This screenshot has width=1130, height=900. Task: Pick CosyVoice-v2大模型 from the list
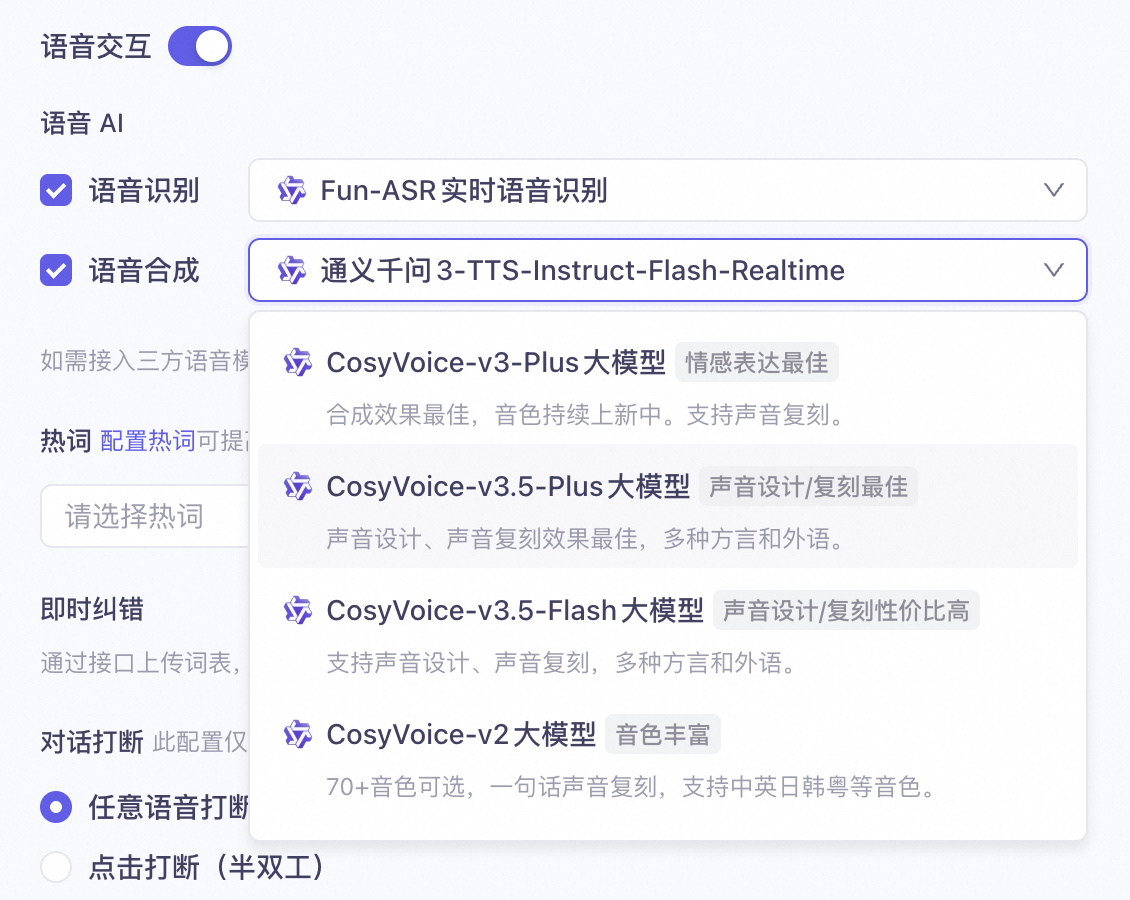(x=461, y=735)
